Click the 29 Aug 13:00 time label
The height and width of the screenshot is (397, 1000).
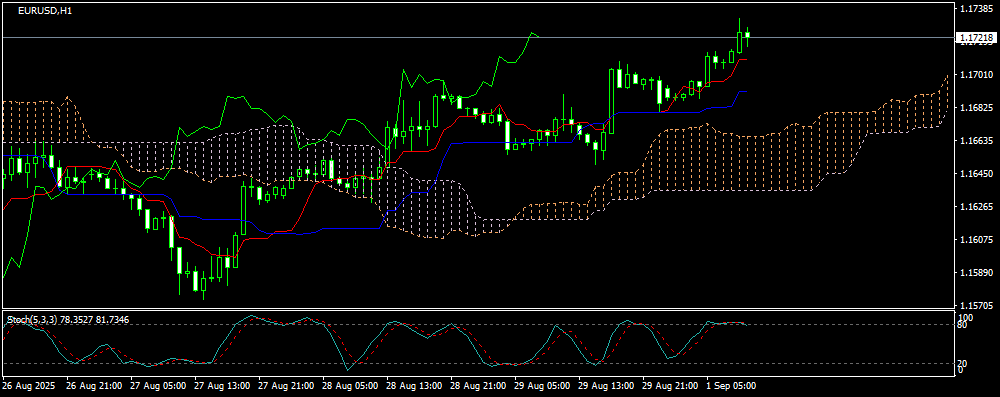[607, 386]
